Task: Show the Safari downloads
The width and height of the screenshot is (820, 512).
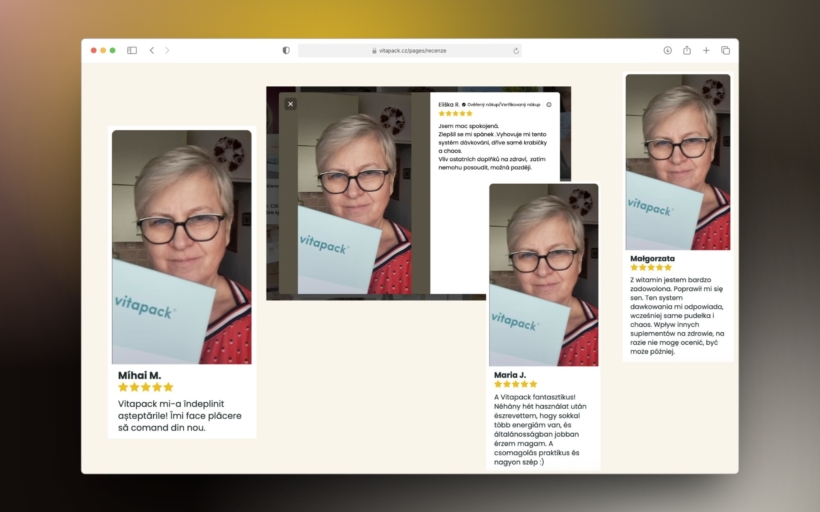Action: 667,50
